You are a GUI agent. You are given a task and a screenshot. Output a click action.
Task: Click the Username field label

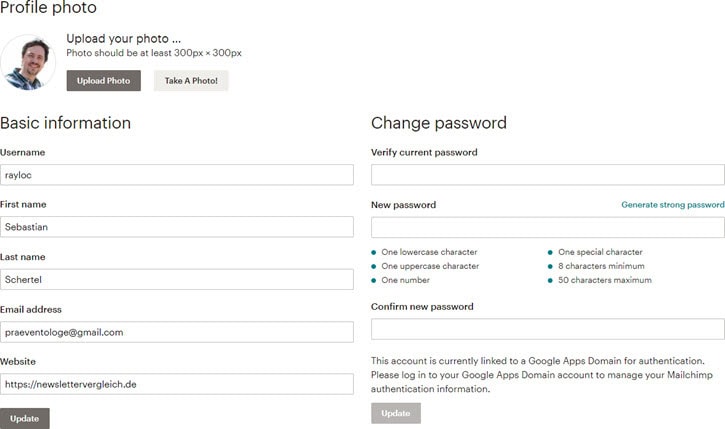(23, 152)
